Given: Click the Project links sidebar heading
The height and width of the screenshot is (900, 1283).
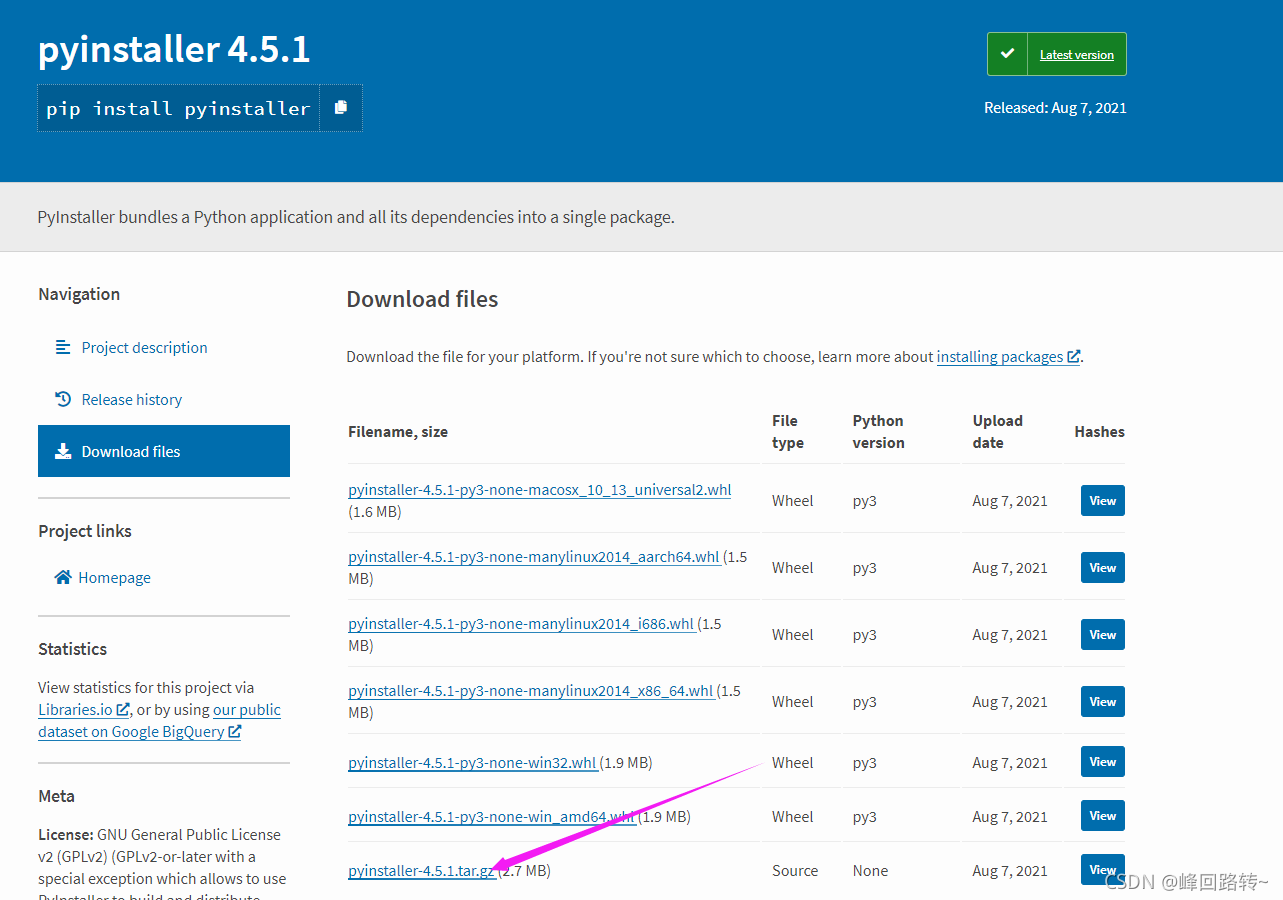Looking at the screenshot, I should 85,531.
